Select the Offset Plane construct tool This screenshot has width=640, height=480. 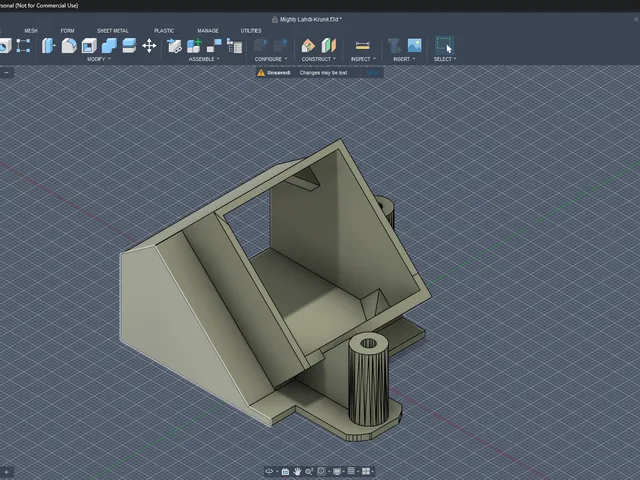click(308, 45)
